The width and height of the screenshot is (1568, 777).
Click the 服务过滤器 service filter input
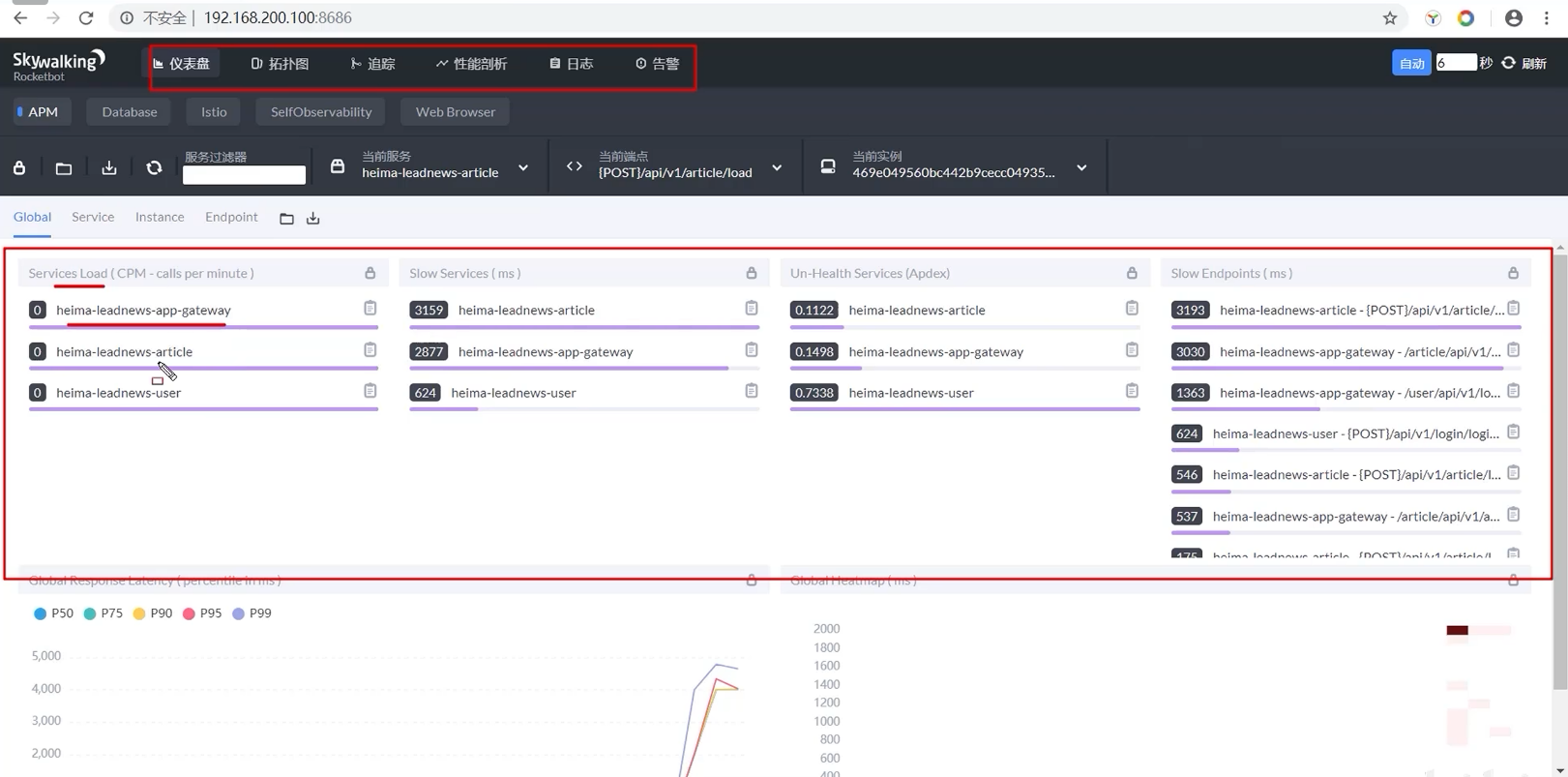(244, 175)
